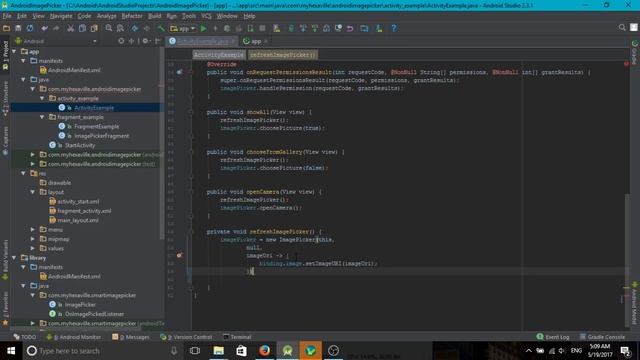The height and width of the screenshot is (360, 640).
Task: Click the Help question mark icon
Action: click(394, 28)
